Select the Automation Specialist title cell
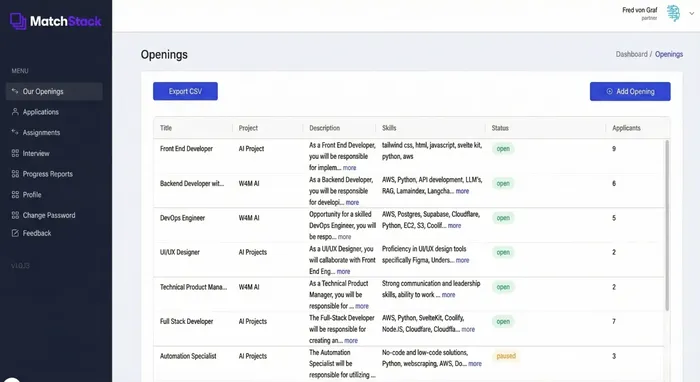700x382 pixels. [188, 356]
